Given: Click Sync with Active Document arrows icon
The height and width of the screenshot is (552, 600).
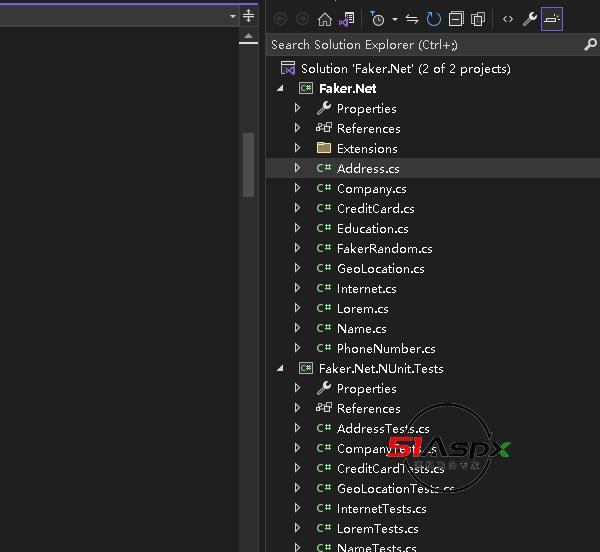Looking at the screenshot, I should [413, 19].
